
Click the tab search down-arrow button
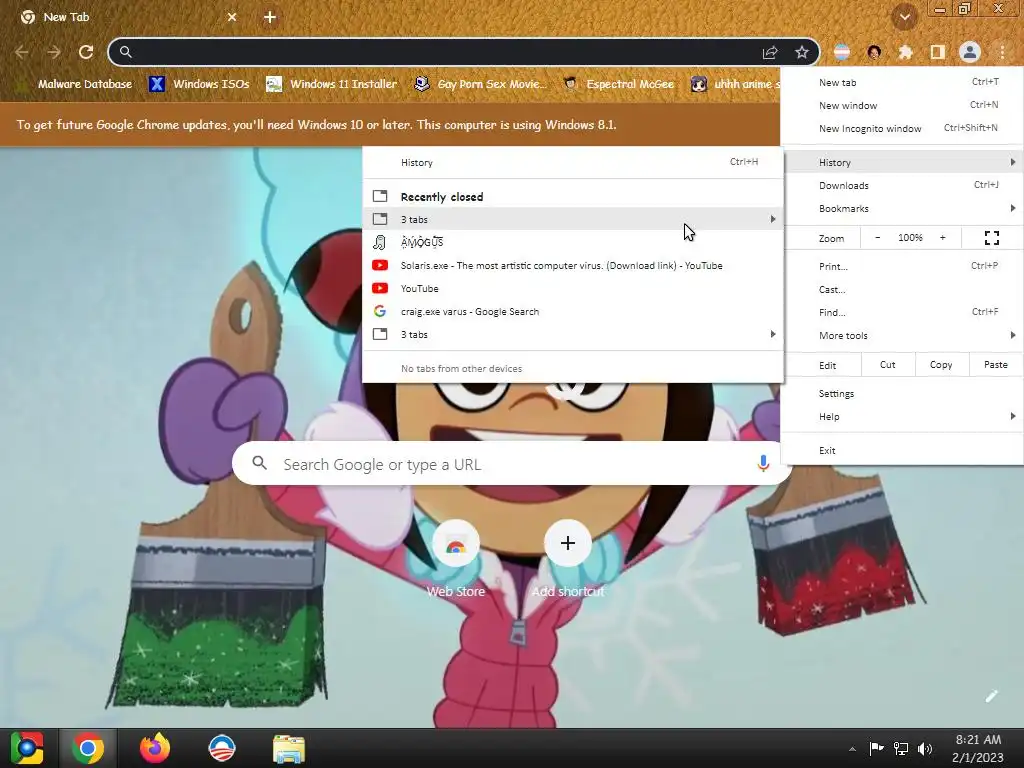click(x=905, y=17)
